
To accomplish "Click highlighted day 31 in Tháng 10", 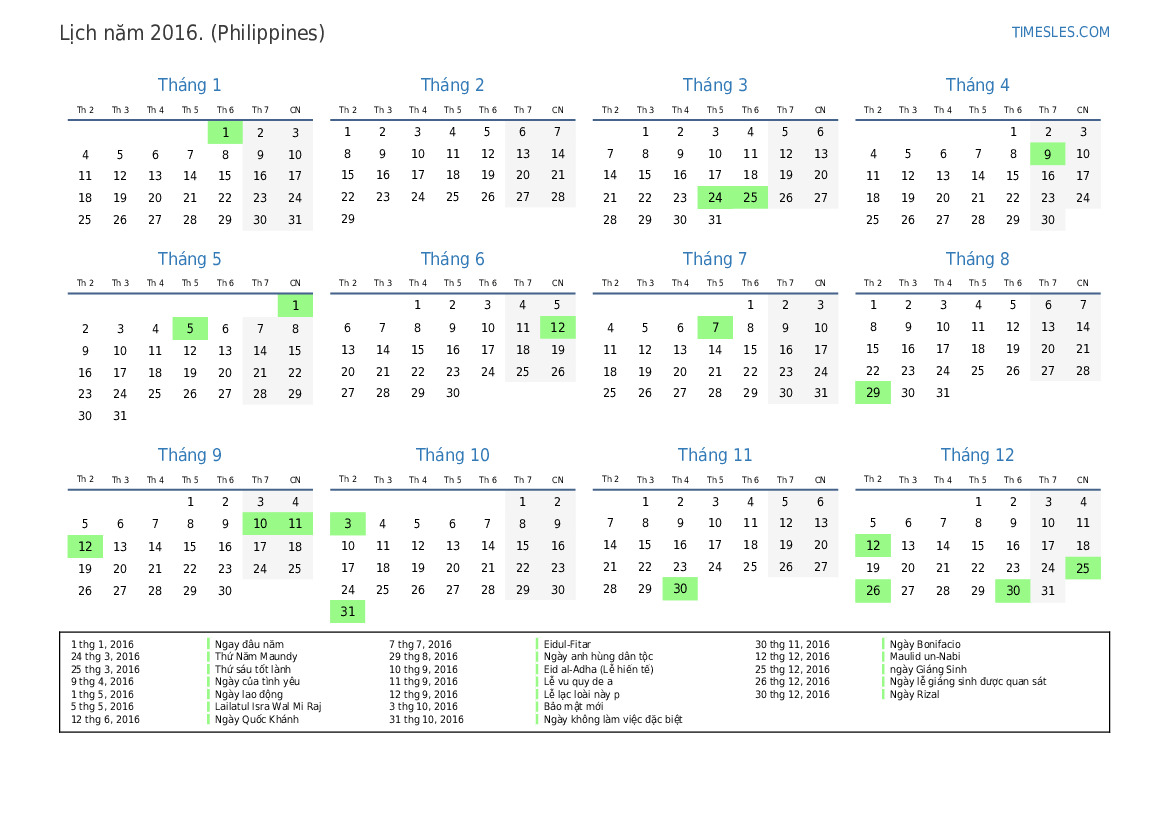I will (348, 611).
